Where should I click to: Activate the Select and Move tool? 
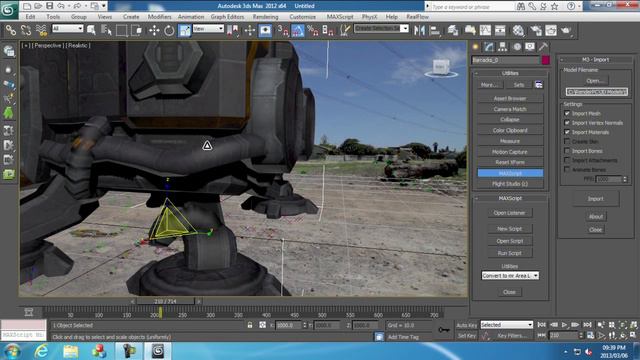(154, 30)
